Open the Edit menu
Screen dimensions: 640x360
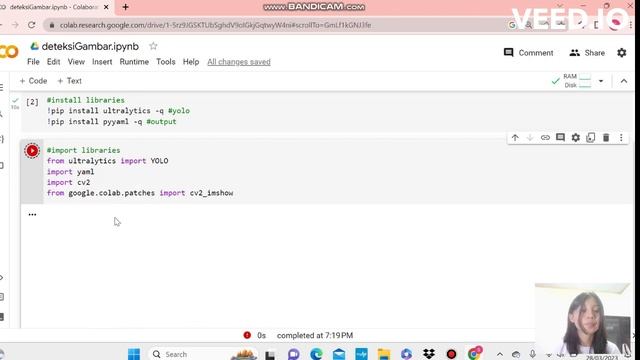[53, 62]
